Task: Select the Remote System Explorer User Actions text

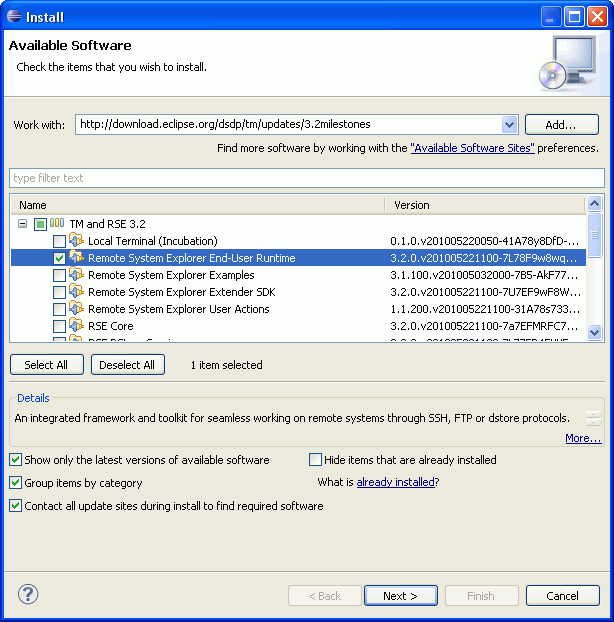Action: coord(178,309)
